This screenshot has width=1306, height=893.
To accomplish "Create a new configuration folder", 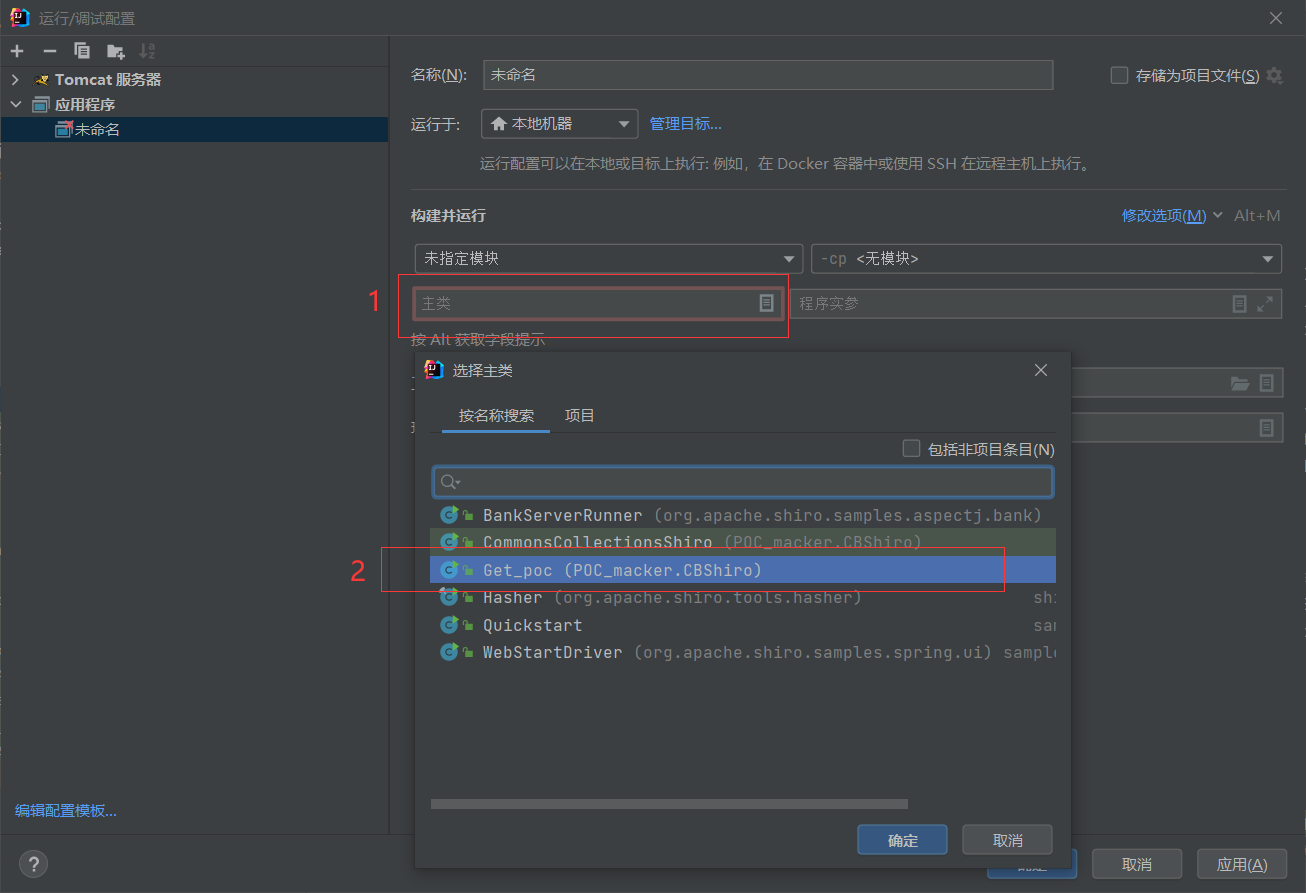I will [x=116, y=51].
